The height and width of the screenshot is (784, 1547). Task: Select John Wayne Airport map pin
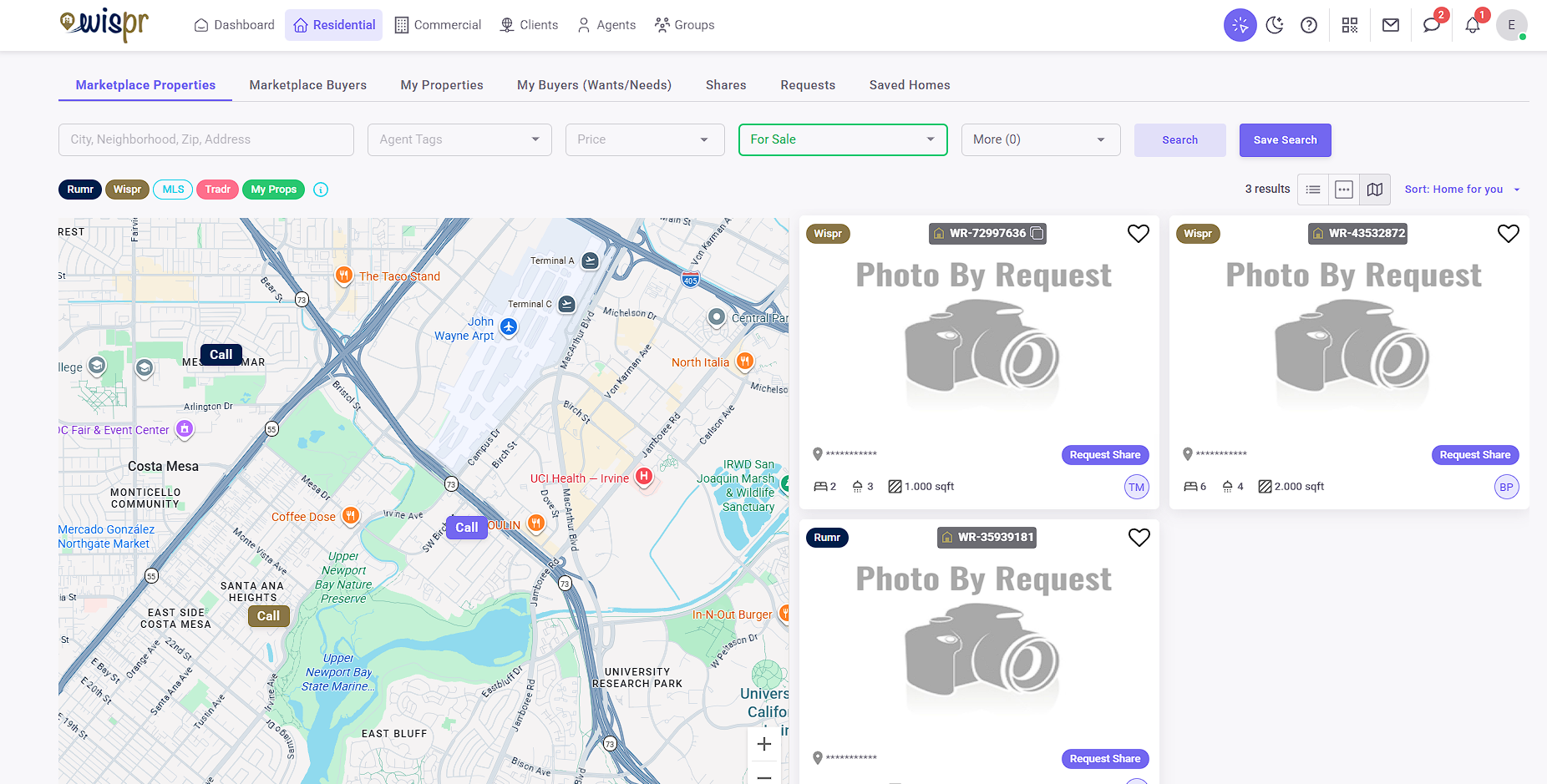[x=509, y=327]
